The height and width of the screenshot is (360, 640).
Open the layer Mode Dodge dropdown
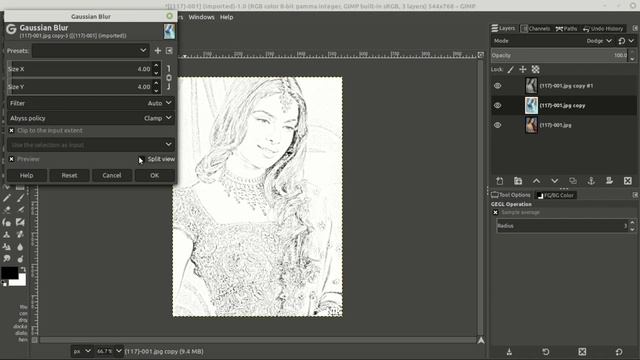coord(599,41)
